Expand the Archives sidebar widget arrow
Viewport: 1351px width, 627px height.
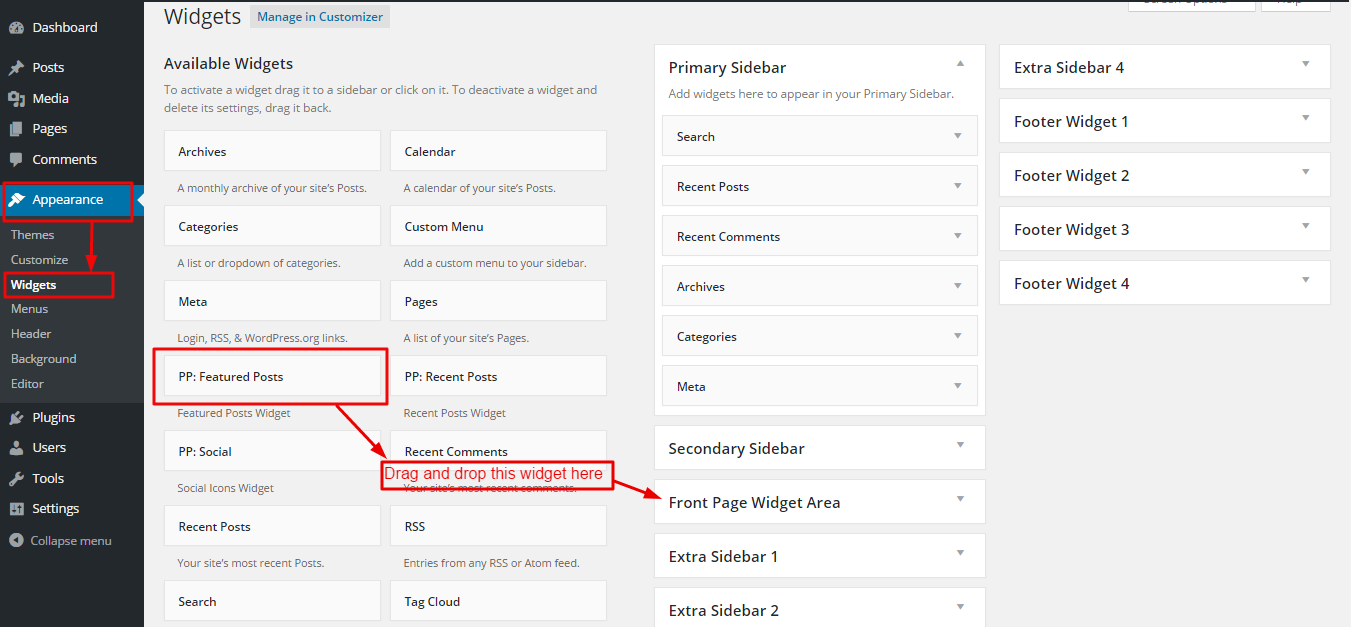click(958, 286)
